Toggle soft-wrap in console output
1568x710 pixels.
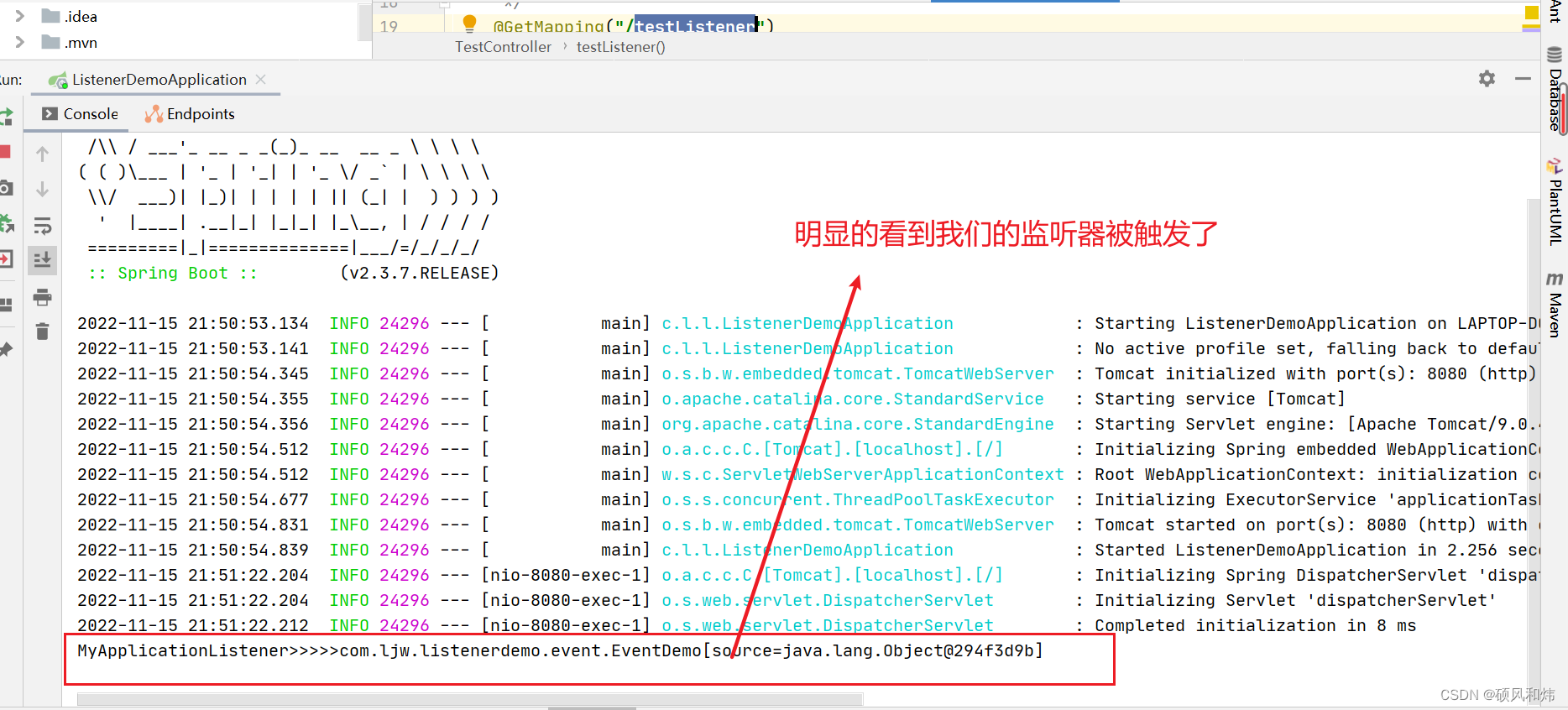pyautogui.click(x=42, y=225)
